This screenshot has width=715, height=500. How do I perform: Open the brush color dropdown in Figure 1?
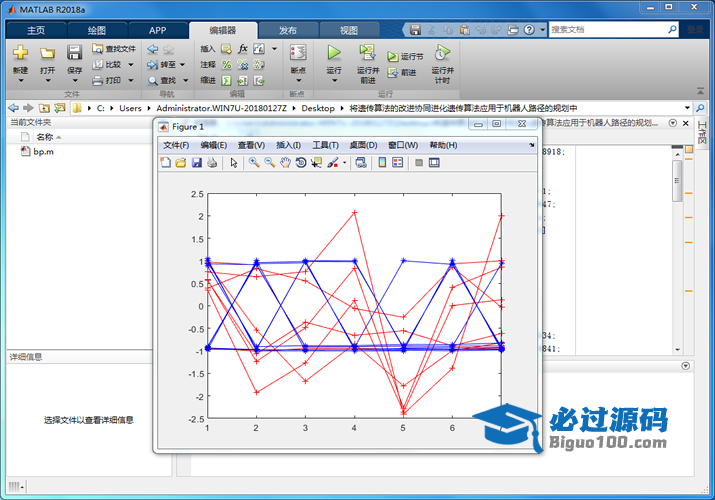(x=344, y=163)
